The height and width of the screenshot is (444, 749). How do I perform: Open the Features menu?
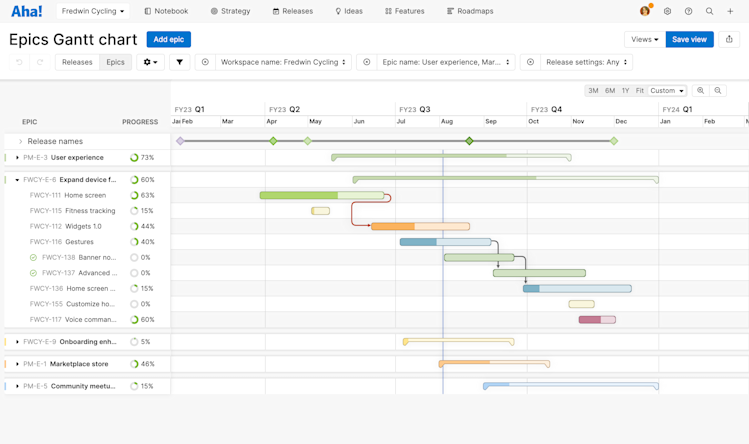[x=405, y=11]
